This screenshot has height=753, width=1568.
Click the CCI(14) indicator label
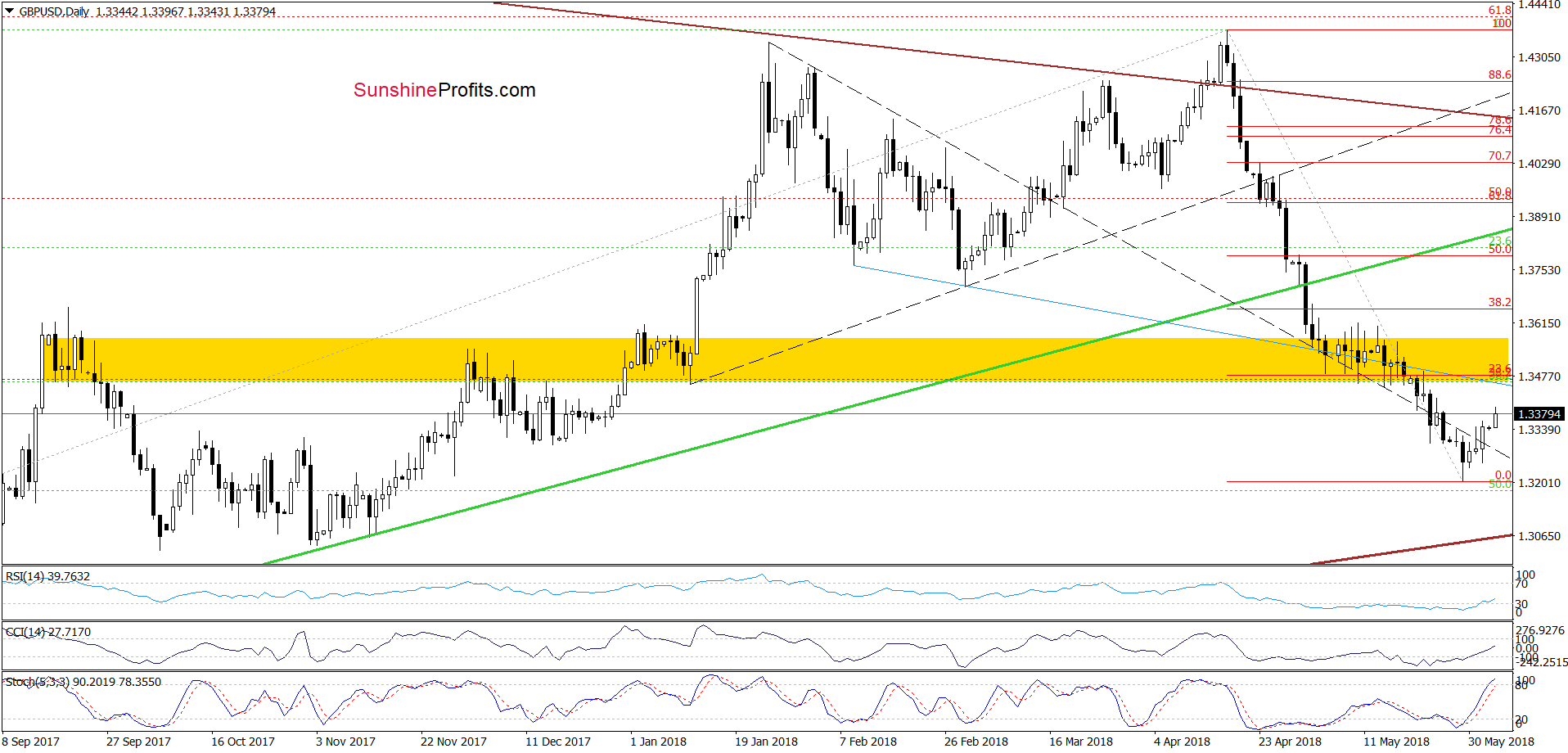(x=48, y=632)
